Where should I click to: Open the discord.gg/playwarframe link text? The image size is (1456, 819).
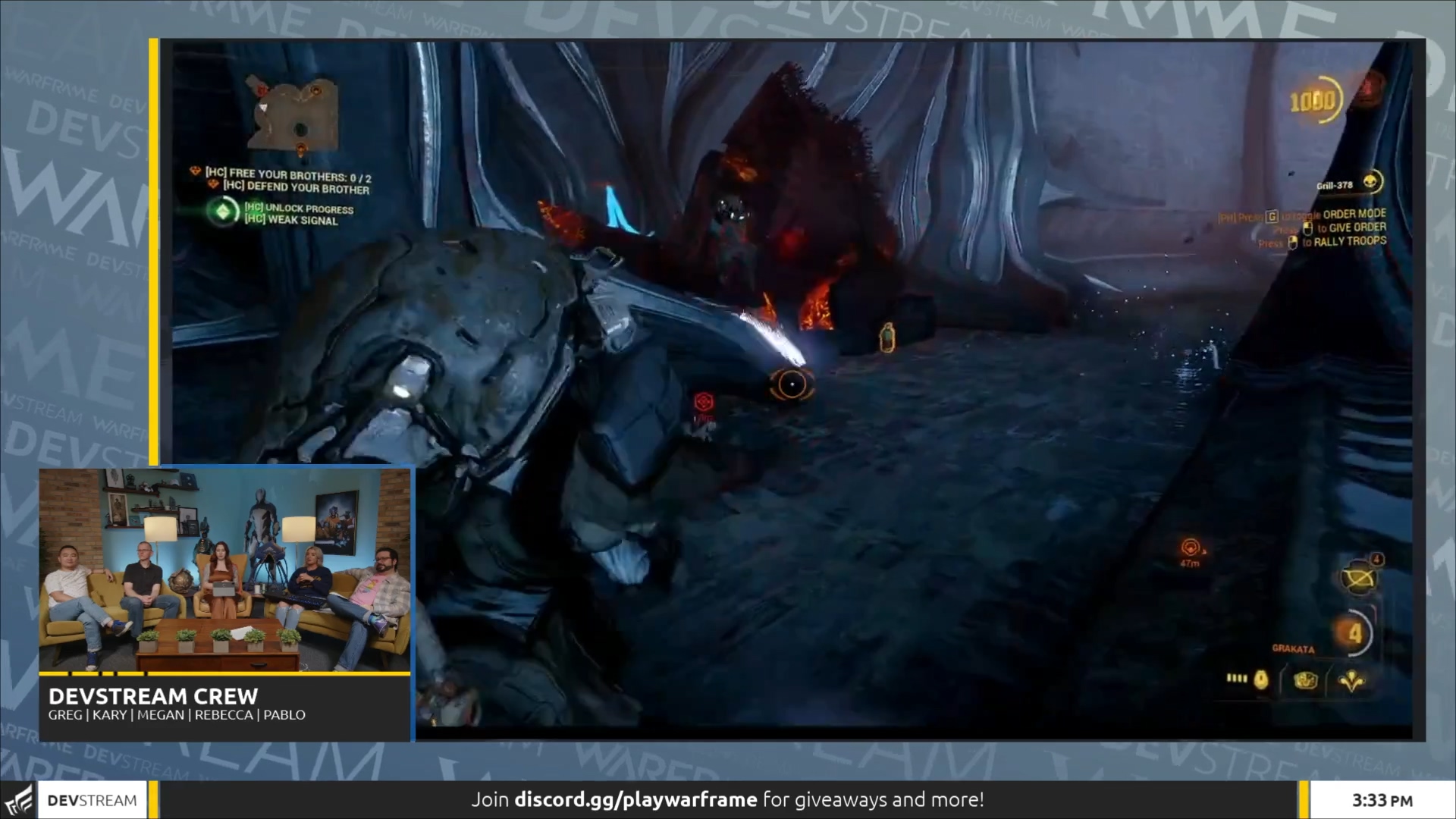coord(635,799)
